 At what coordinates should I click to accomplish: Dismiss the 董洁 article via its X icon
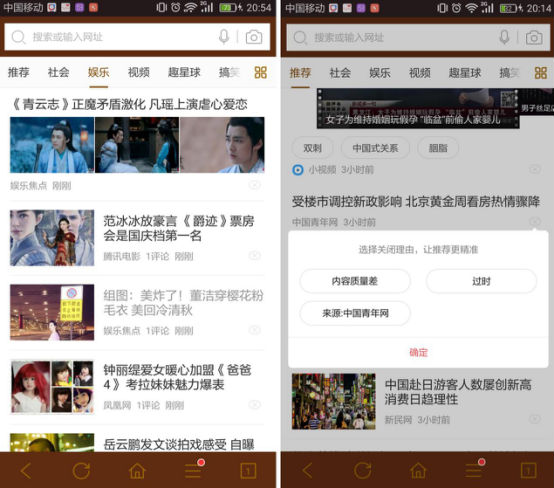(x=255, y=330)
